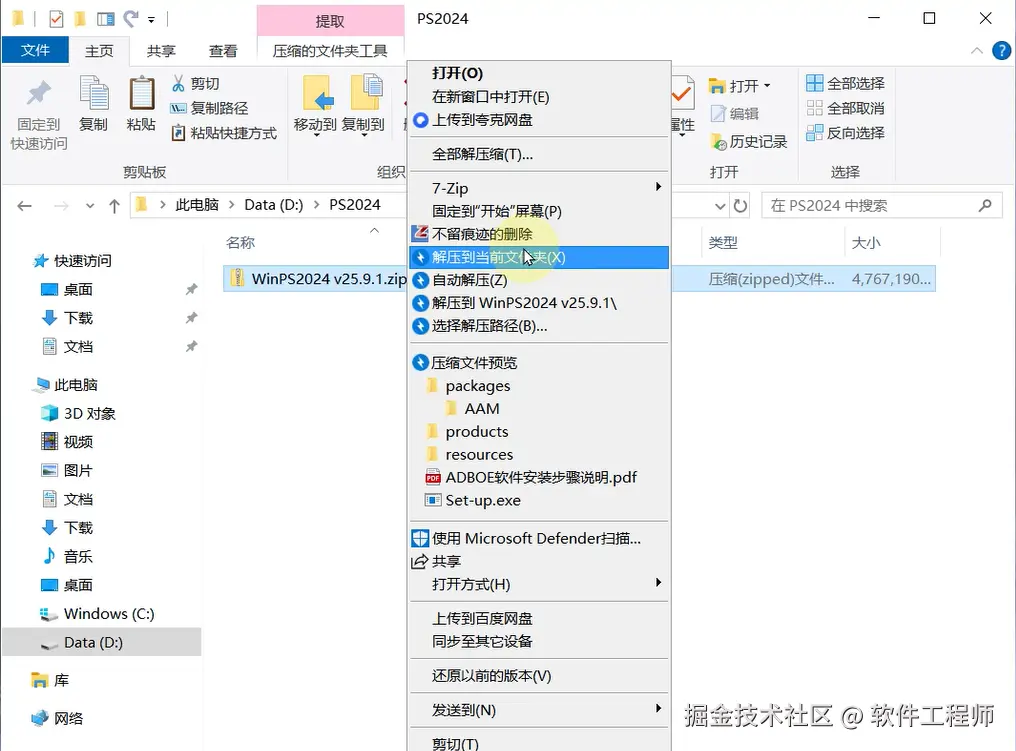Switch to the File (文件) tab
Screen dimensions: 1016x751
[35, 50]
